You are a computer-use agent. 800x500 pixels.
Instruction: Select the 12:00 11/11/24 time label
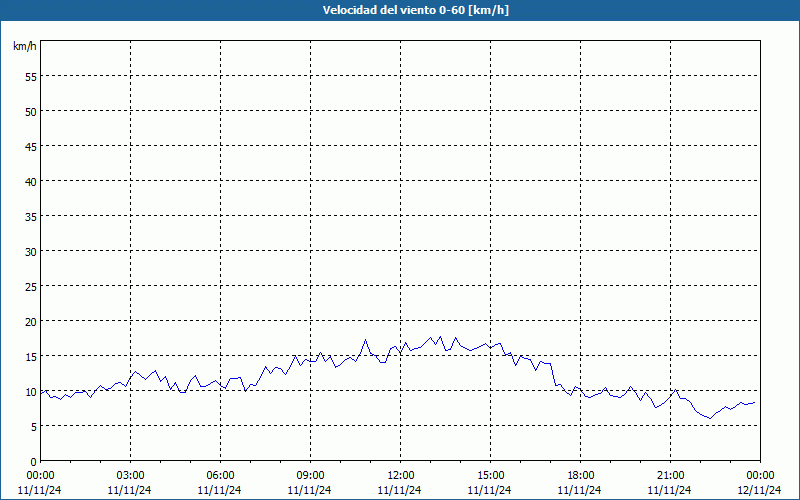pos(400,483)
